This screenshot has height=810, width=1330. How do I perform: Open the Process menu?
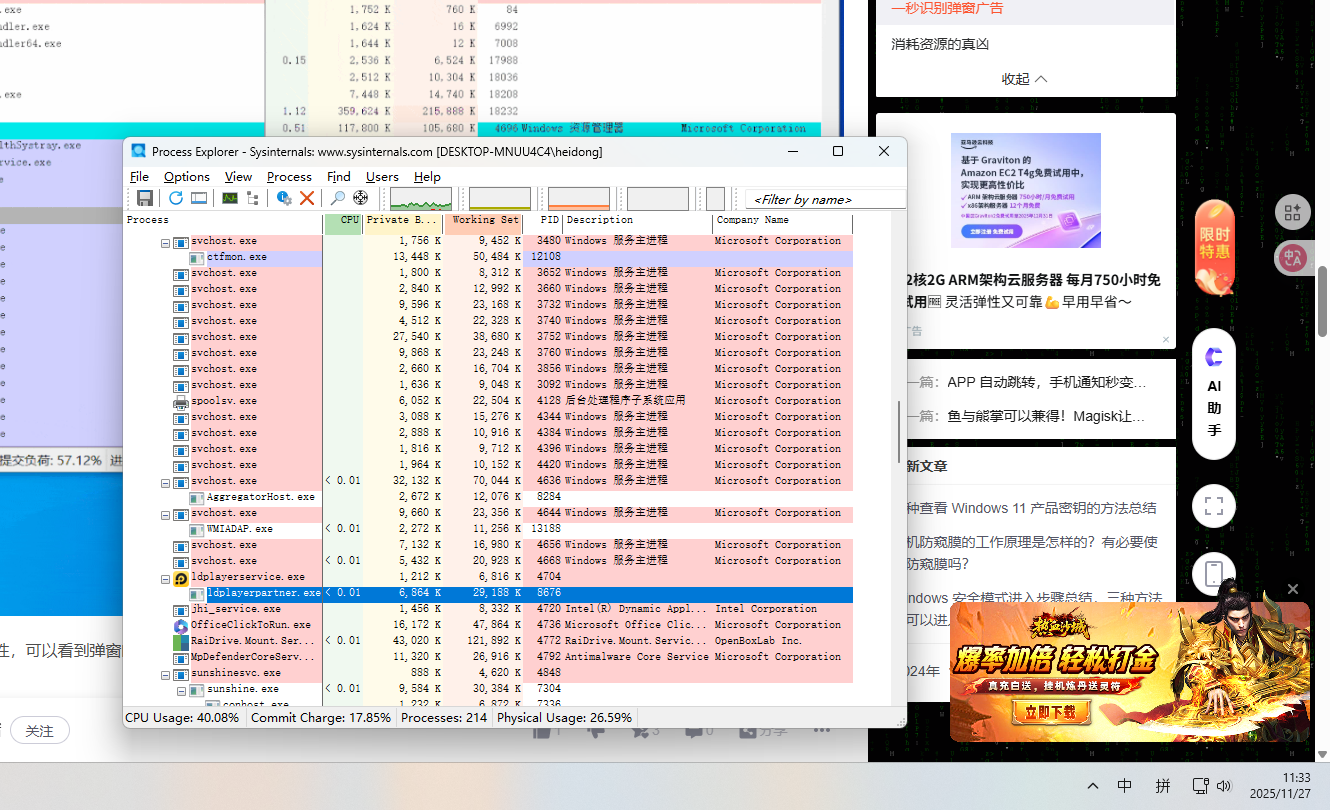pos(289,176)
